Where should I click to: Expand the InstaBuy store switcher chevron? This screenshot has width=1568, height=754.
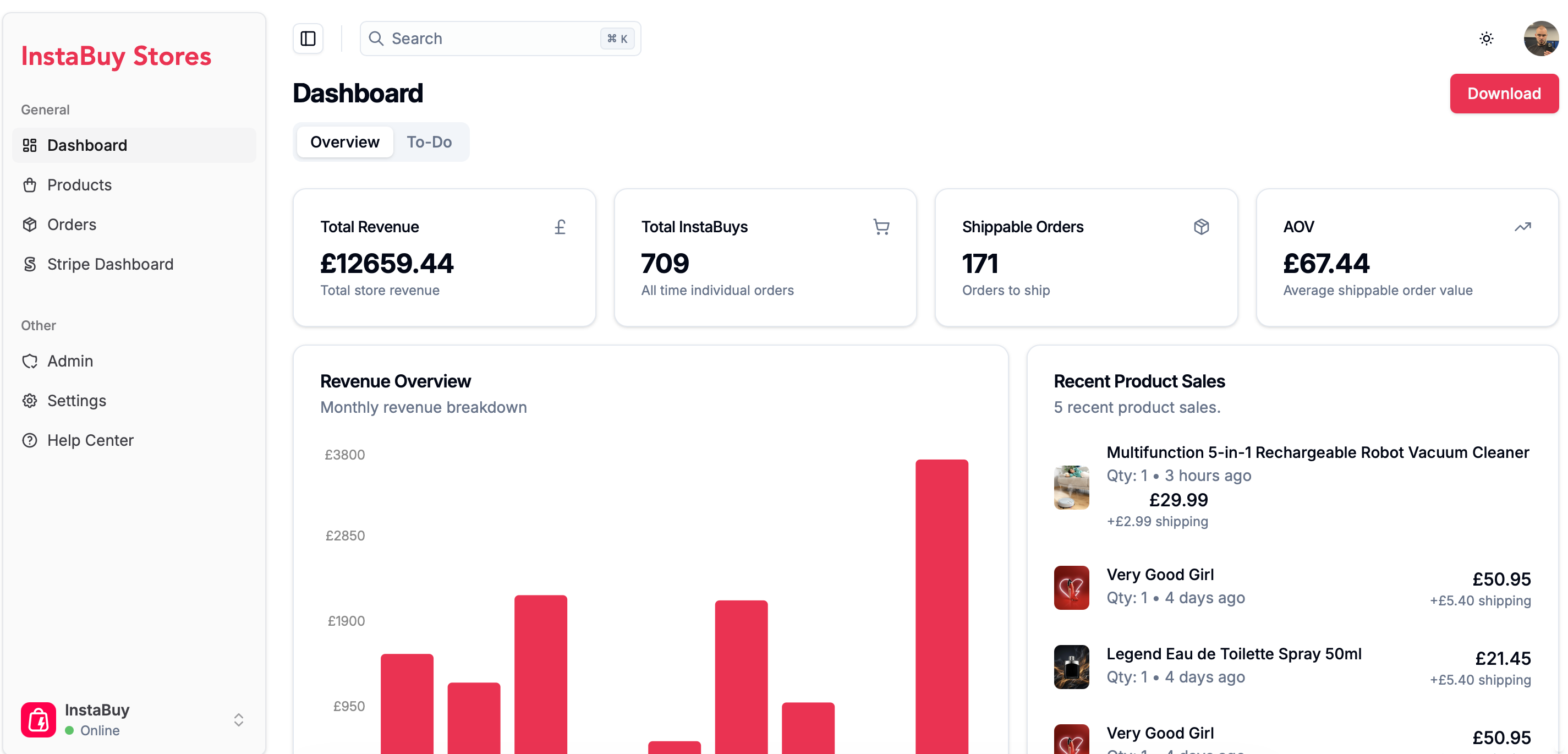[239, 720]
